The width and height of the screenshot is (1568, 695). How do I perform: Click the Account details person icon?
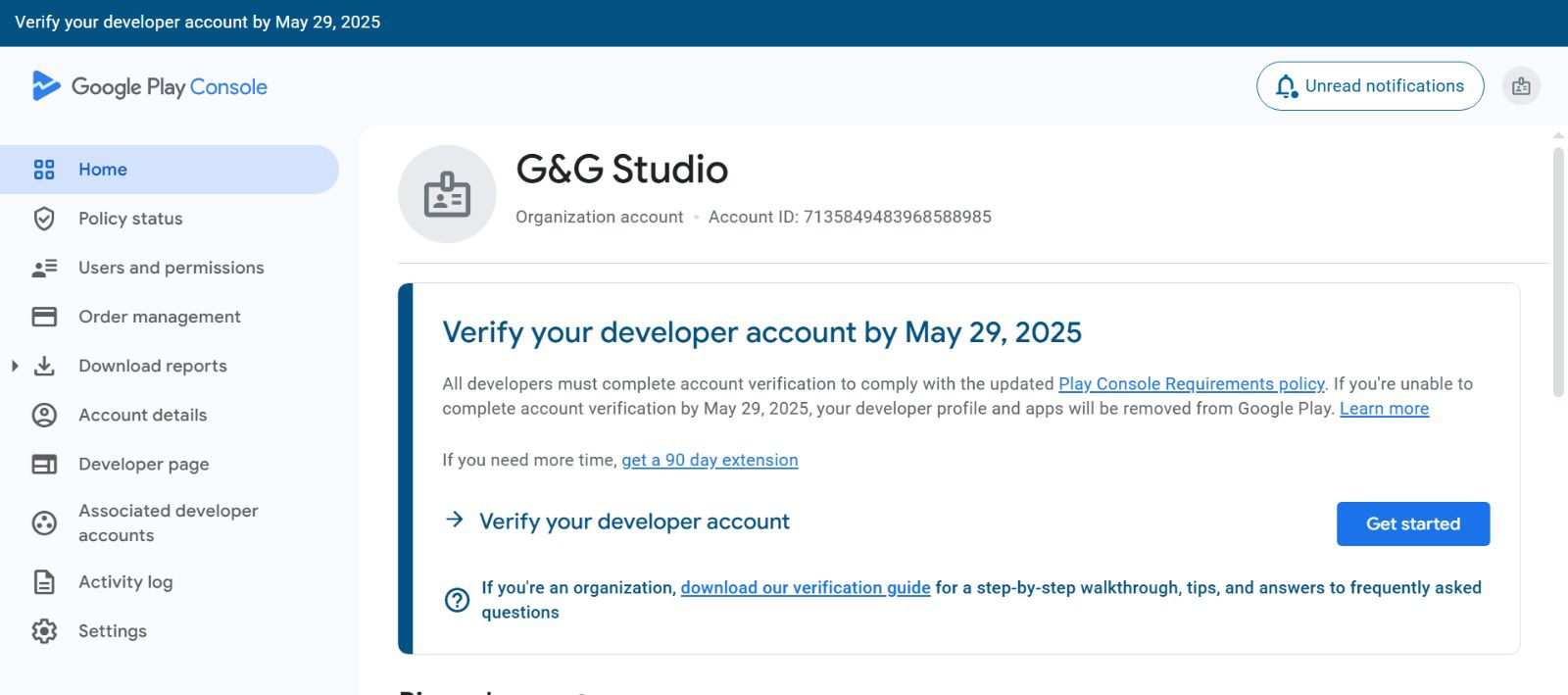tap(44, 415)
